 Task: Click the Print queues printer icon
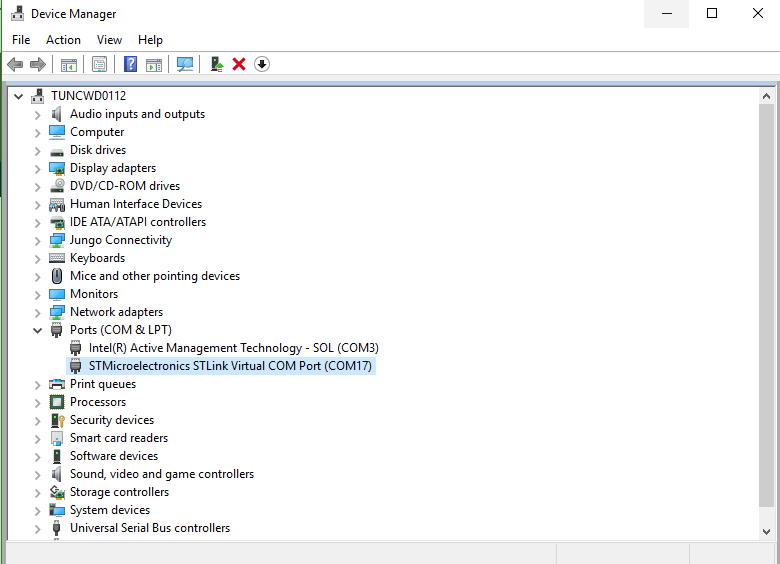(57, 384)
